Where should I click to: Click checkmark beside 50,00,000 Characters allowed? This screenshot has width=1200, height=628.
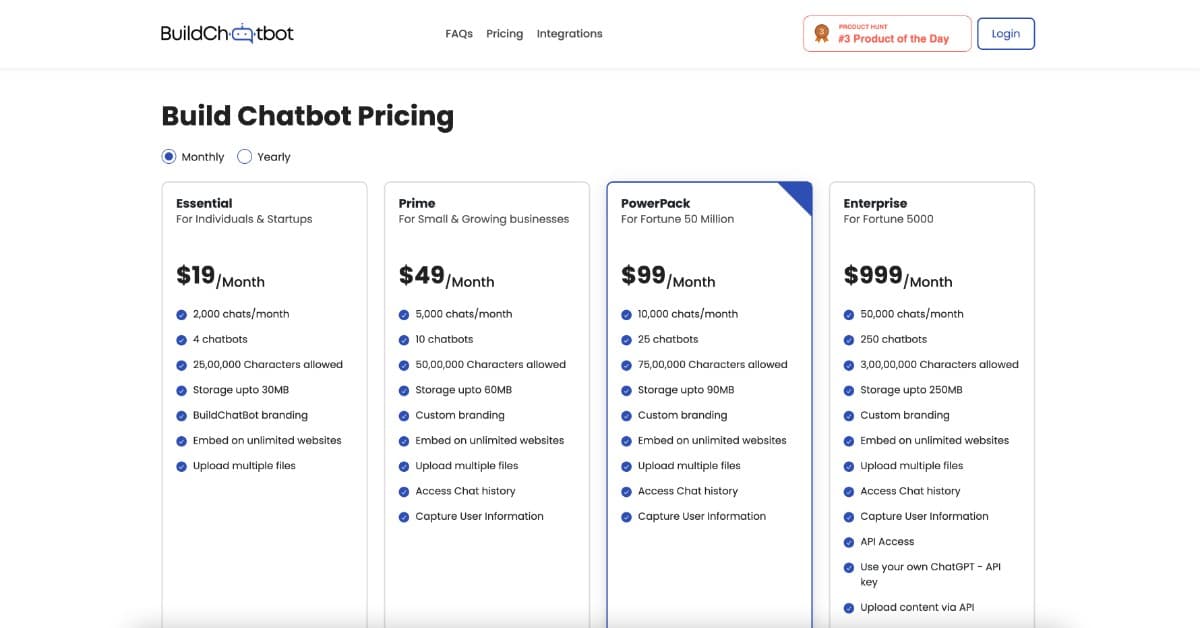[x=404, y=365]
